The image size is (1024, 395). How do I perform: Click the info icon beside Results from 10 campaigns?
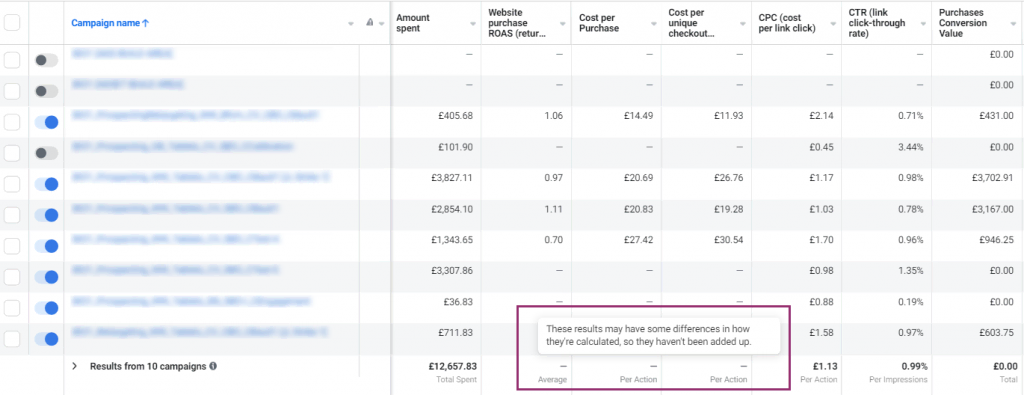click(214, 367)
